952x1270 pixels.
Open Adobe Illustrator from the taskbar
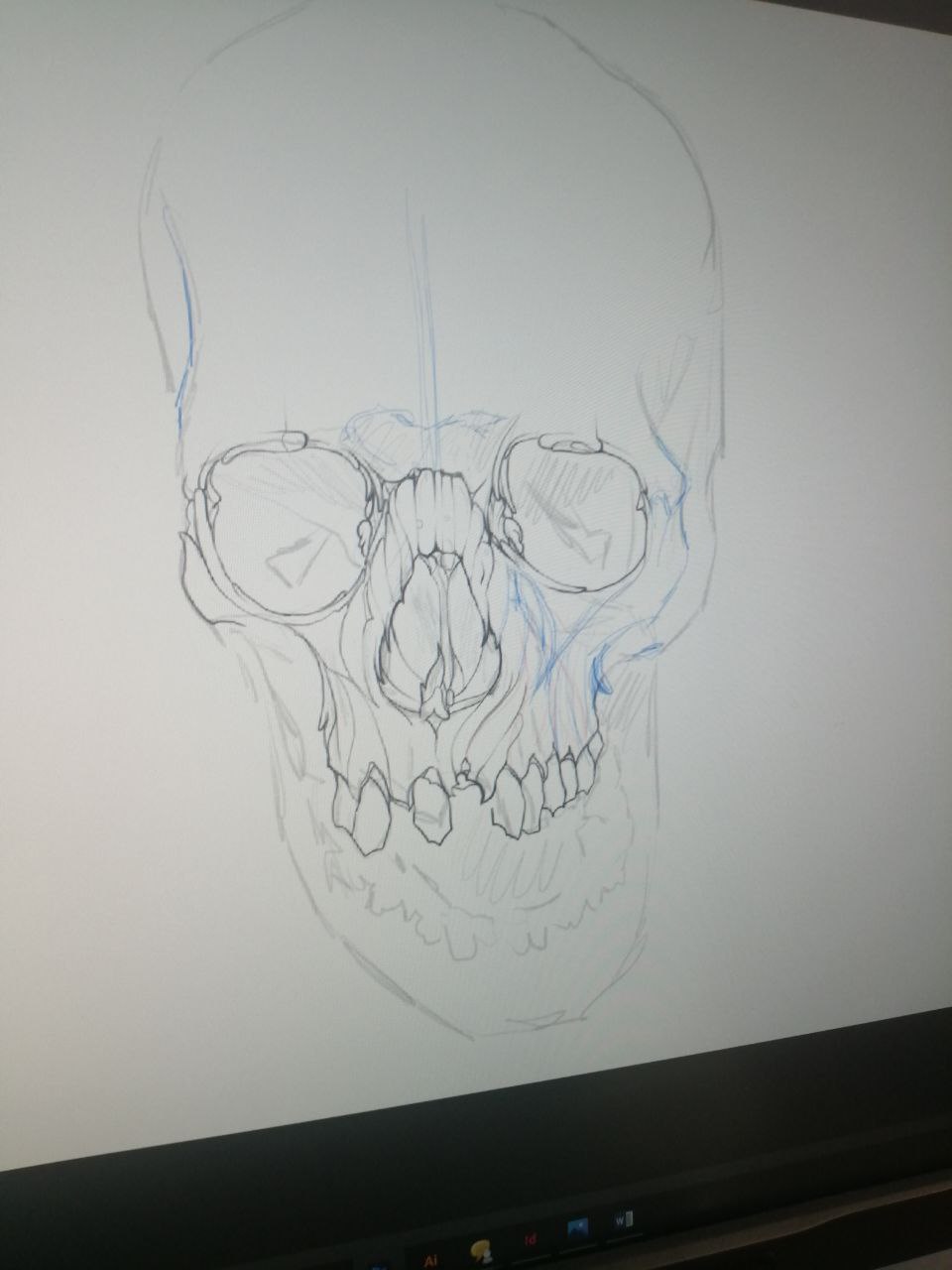coord(430,1261)
